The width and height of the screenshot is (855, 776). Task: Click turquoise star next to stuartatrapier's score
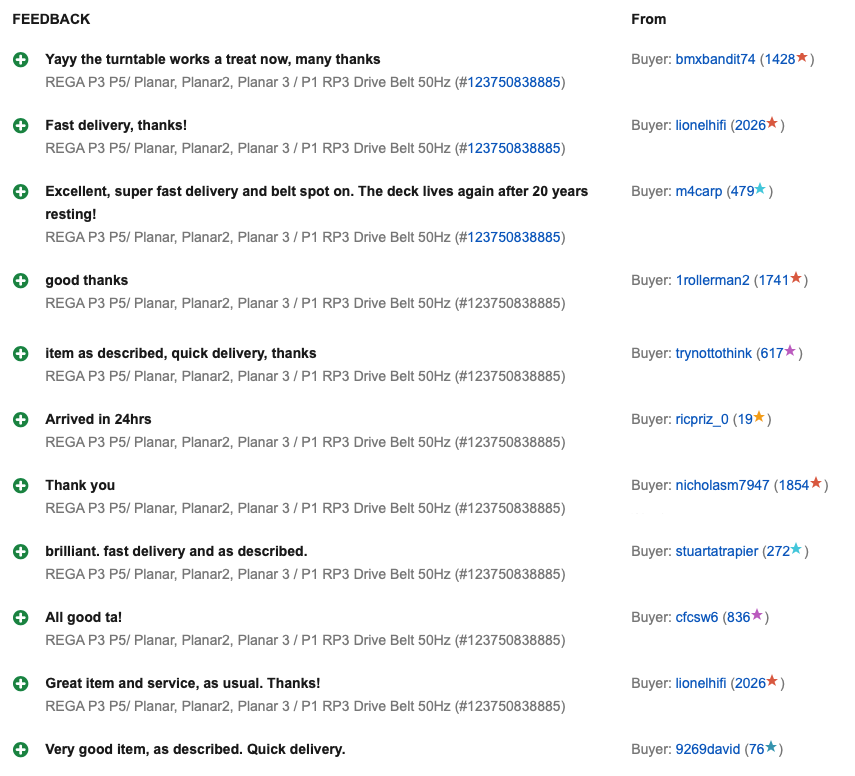tap(796, 550)
